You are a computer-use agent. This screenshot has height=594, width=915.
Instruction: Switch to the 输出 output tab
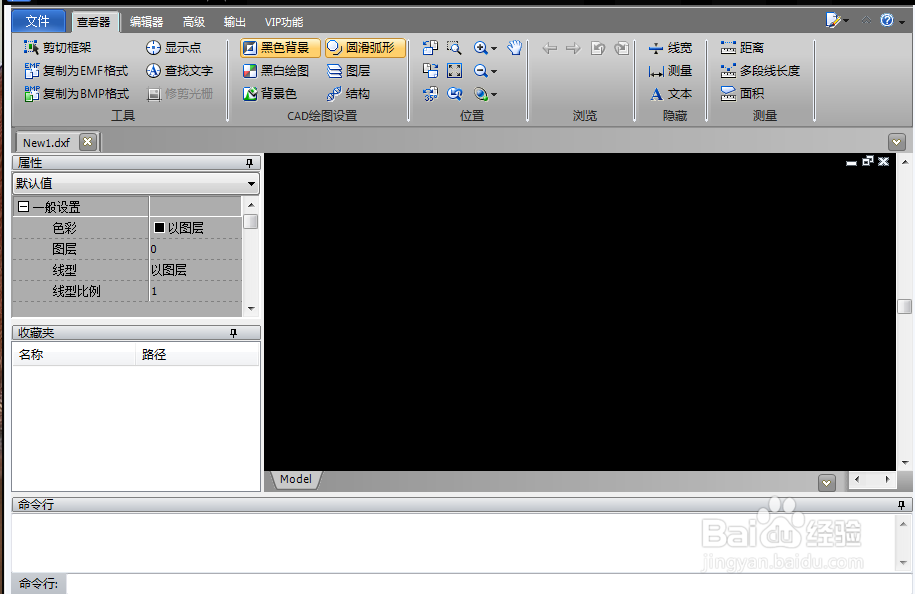(x=235, y=22)
